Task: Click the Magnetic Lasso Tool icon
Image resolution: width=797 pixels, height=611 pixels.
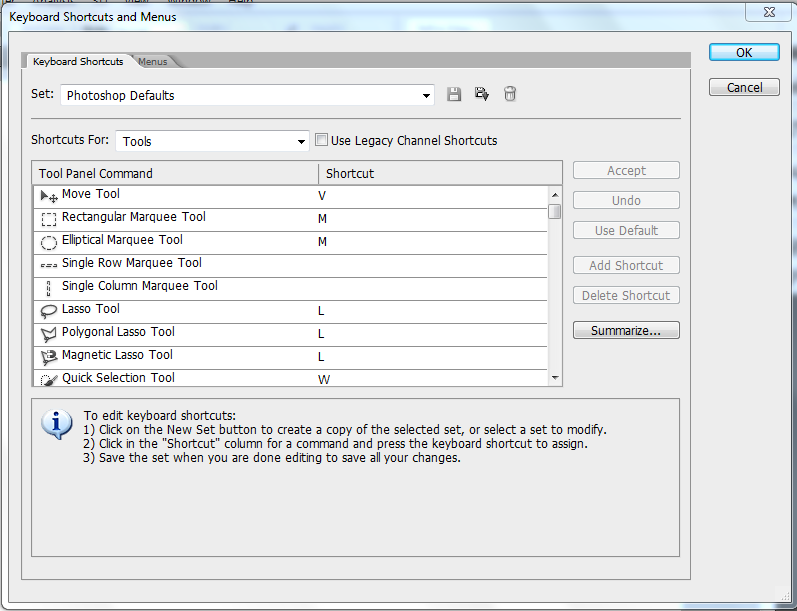Action: pyautogui.click(x=49, y=357)
